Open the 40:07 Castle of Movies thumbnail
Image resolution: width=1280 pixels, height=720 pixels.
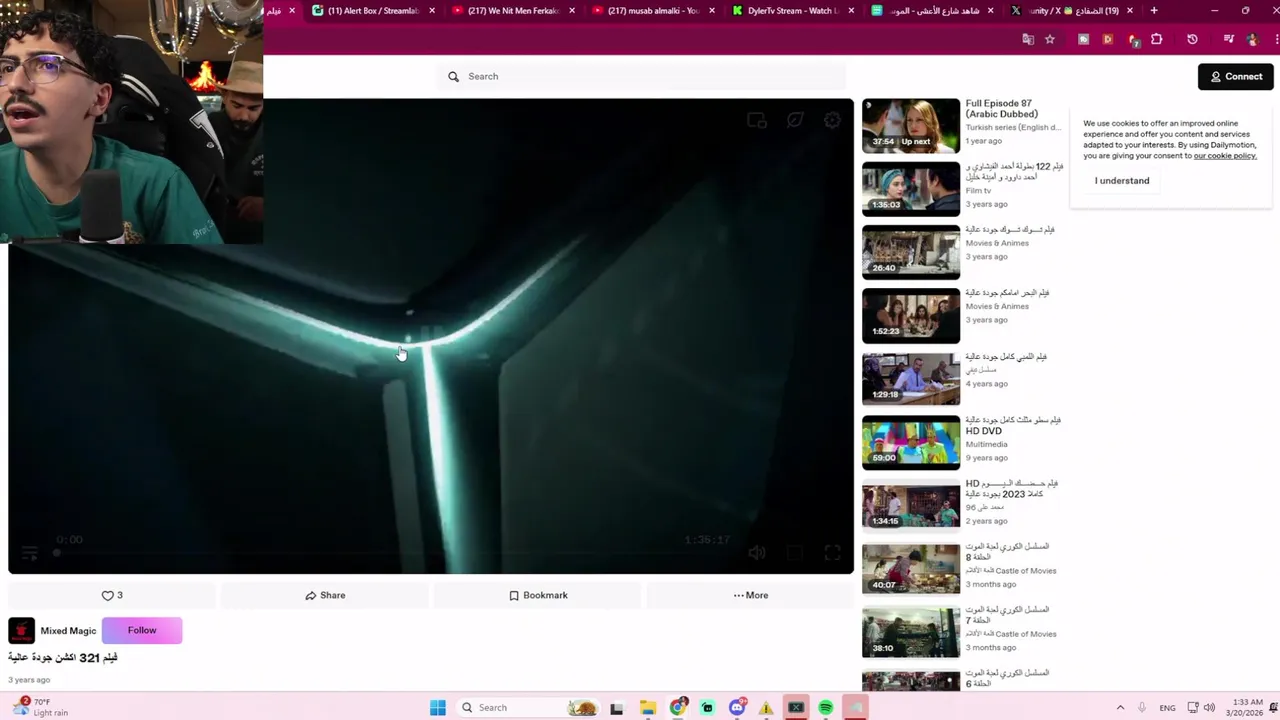pos(911,568)
